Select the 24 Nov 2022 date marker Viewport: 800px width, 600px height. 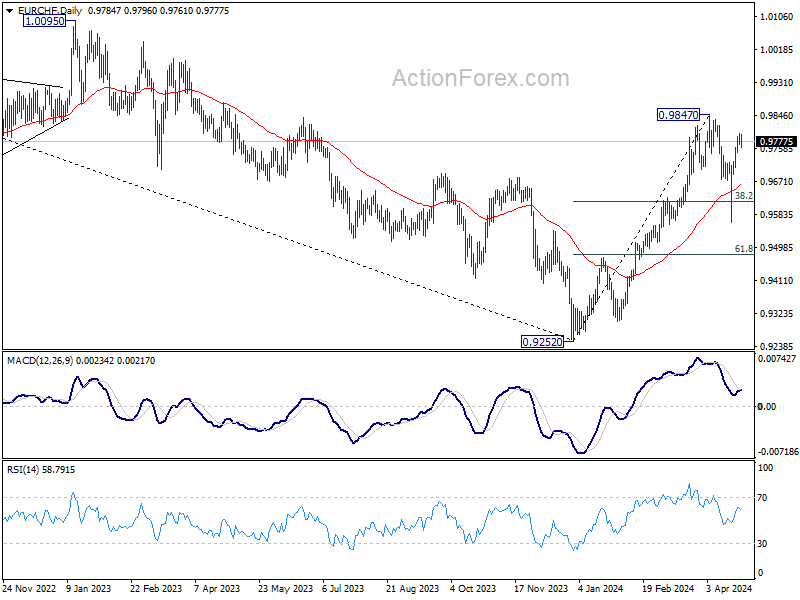[x=29, y=588]
